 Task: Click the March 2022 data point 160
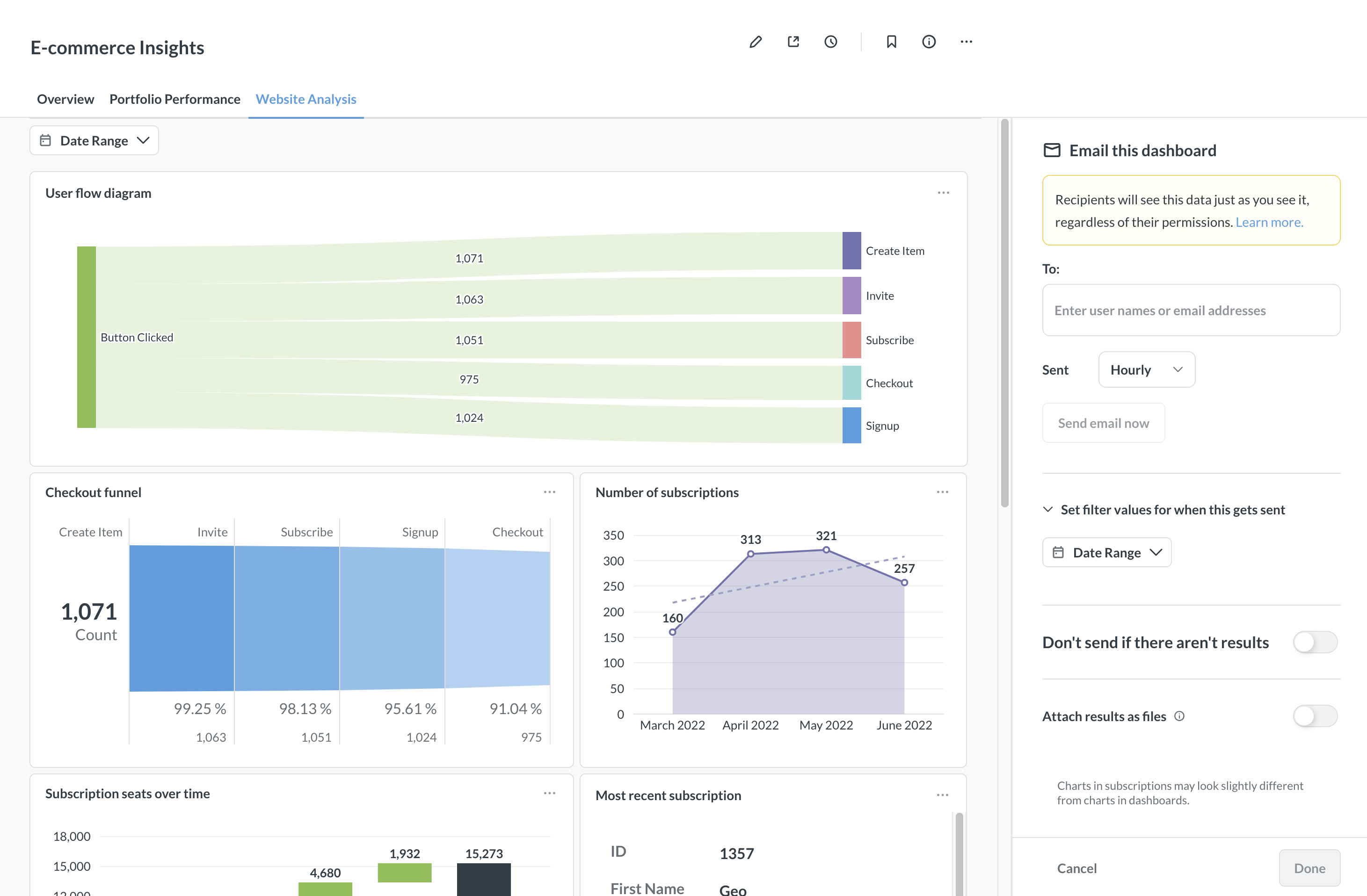point(673,632)
